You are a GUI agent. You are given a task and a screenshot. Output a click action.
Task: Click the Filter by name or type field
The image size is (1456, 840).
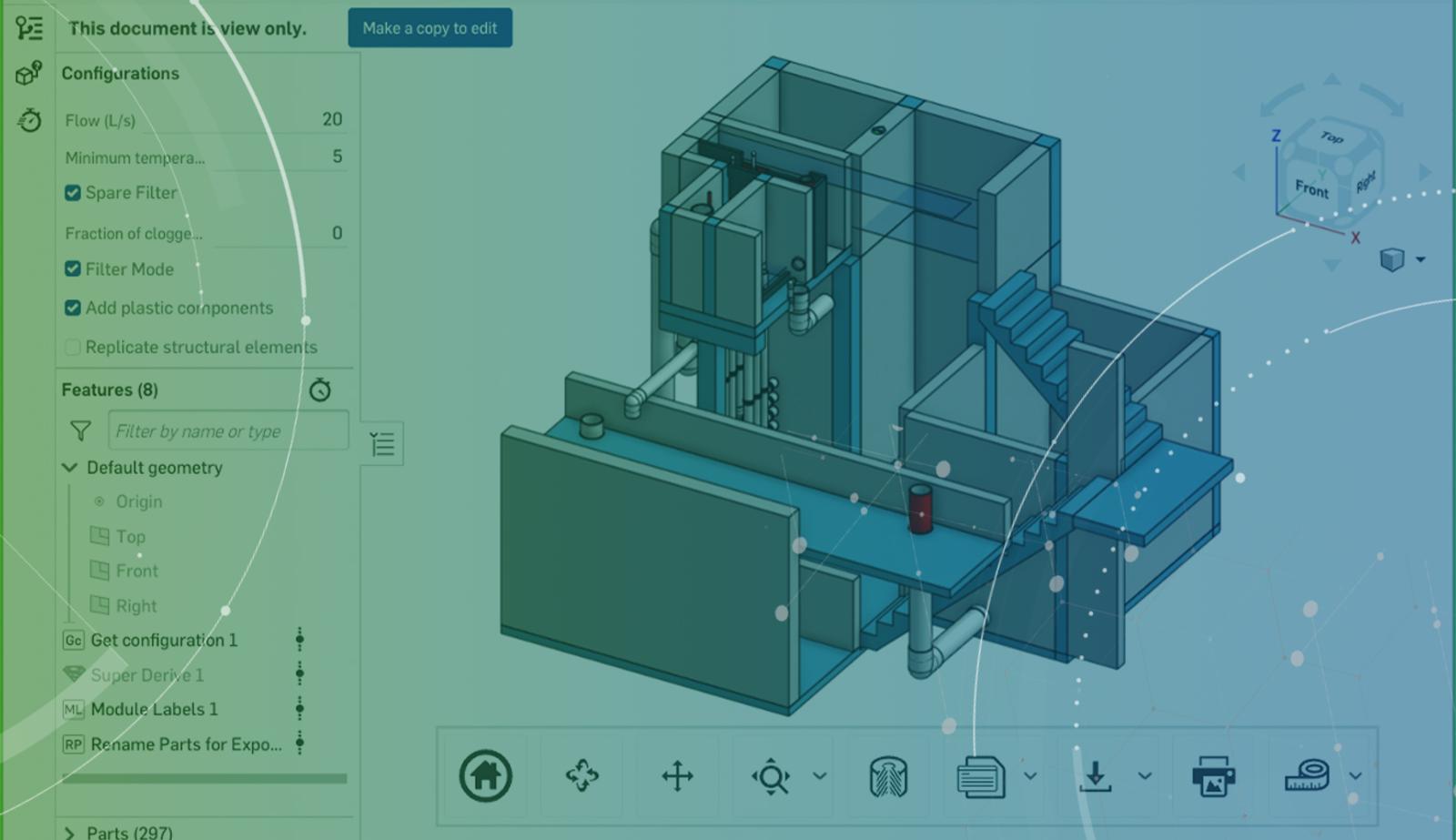(227, 431)
